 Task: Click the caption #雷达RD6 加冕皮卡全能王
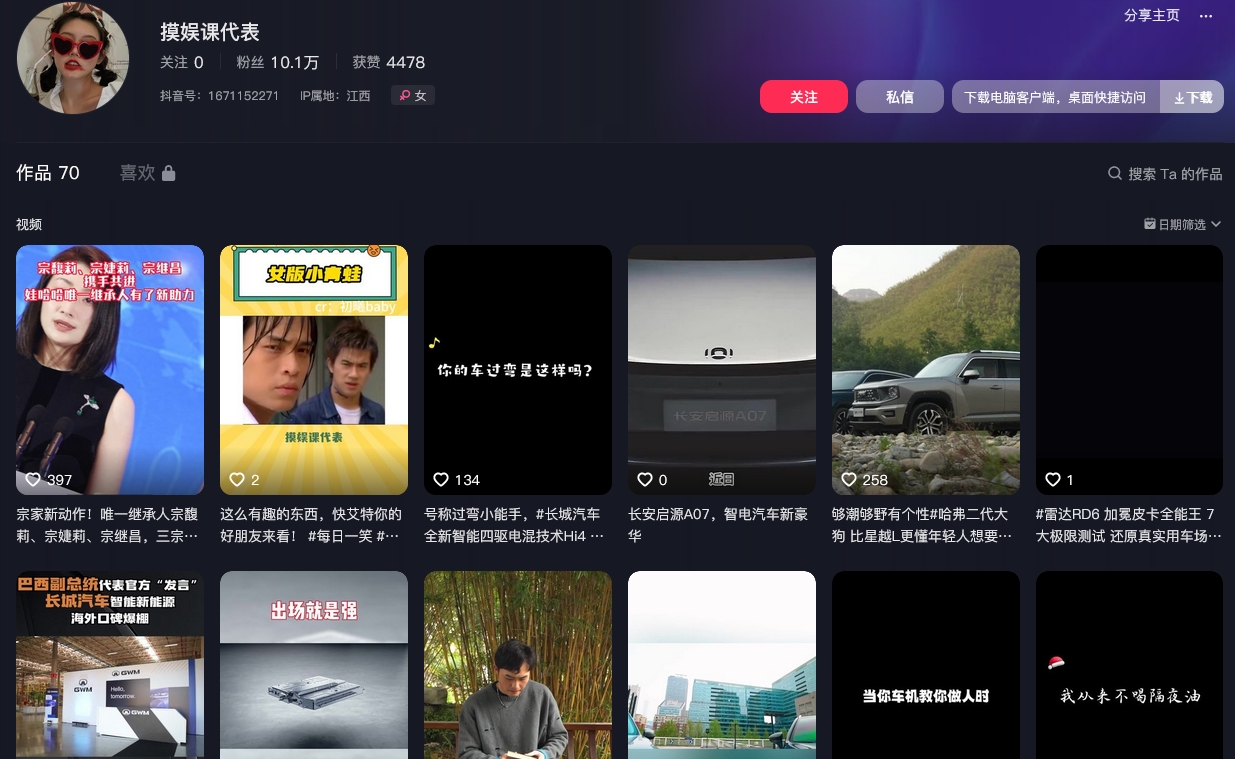(1129, 525)
